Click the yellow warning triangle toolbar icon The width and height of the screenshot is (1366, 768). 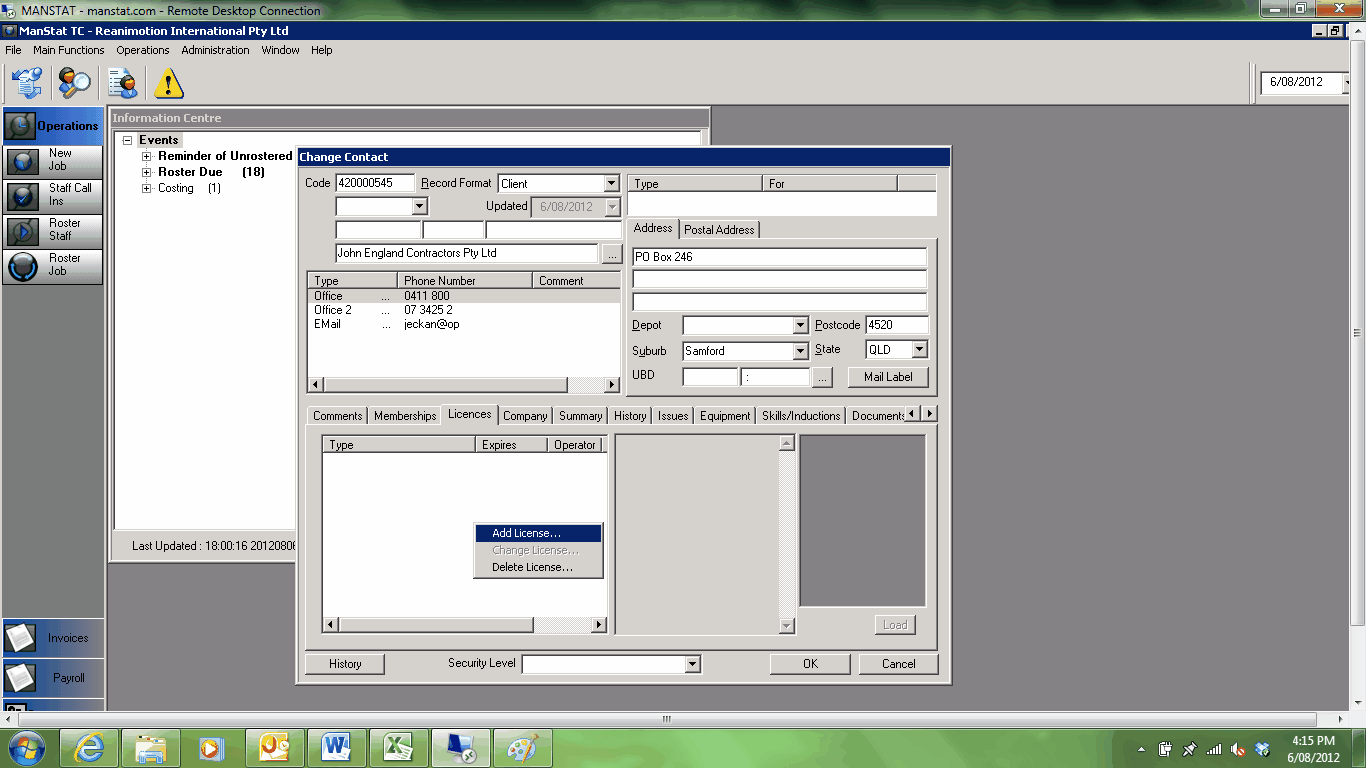coord(169,83)
